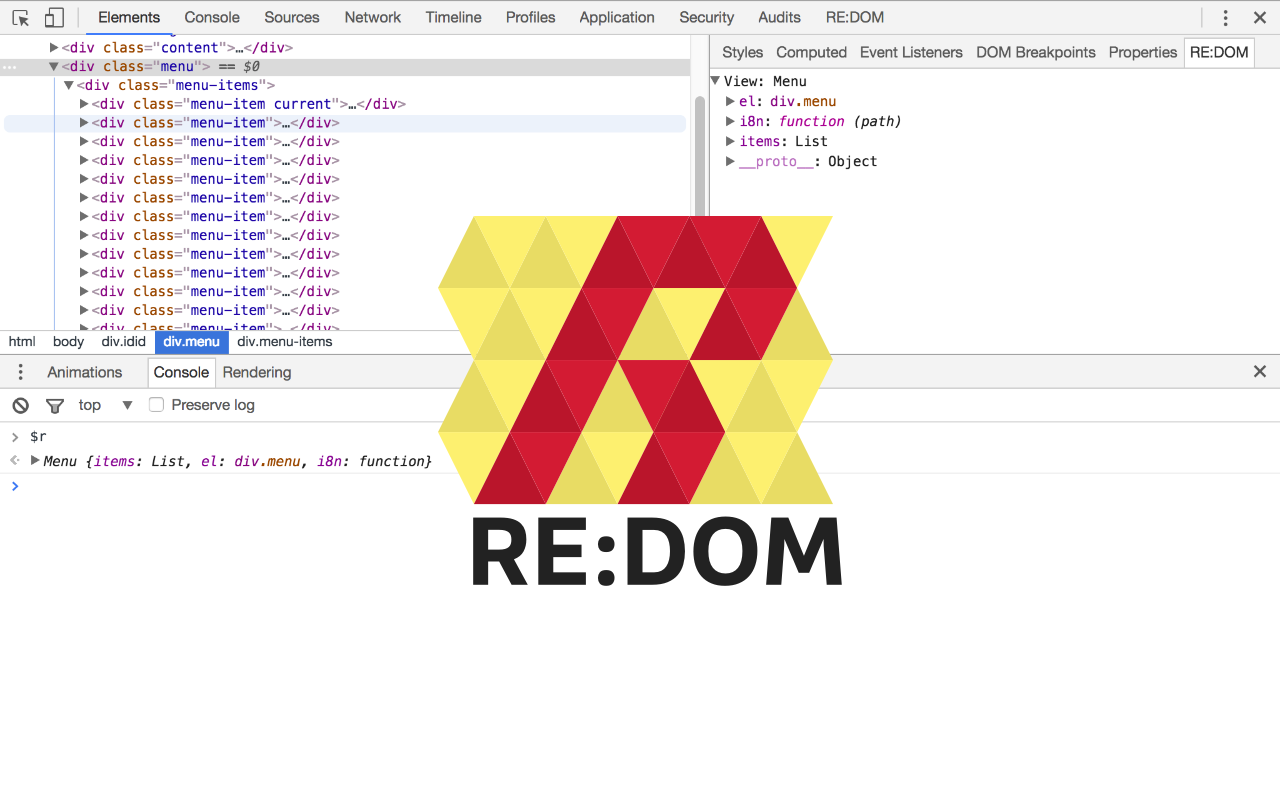Show the Properties sidebar pane
This screenshot has width=1280, height=800.
click(1142, 52)
